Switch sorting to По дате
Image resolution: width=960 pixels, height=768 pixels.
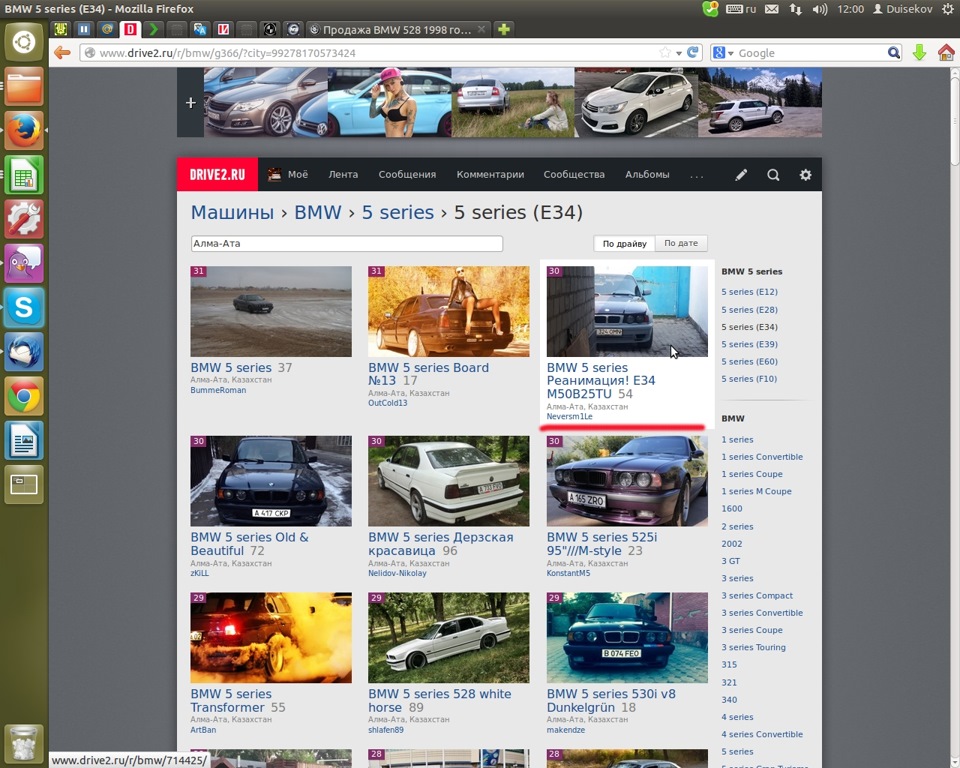click(681, 243)
